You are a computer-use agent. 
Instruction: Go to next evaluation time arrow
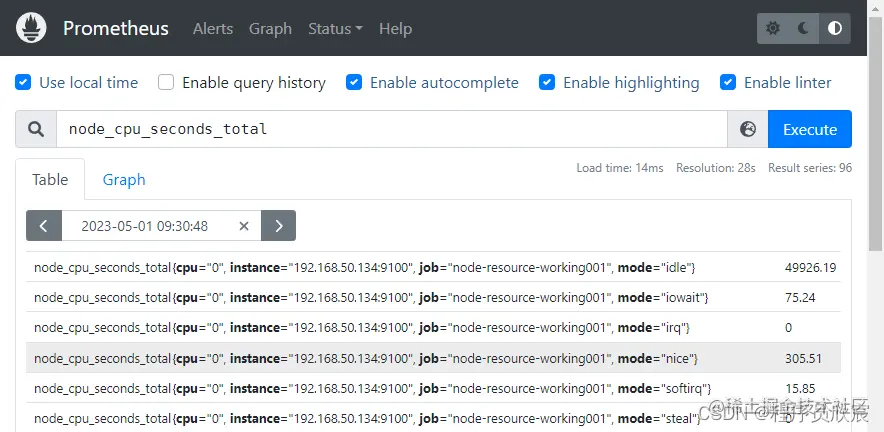[278, 226]
